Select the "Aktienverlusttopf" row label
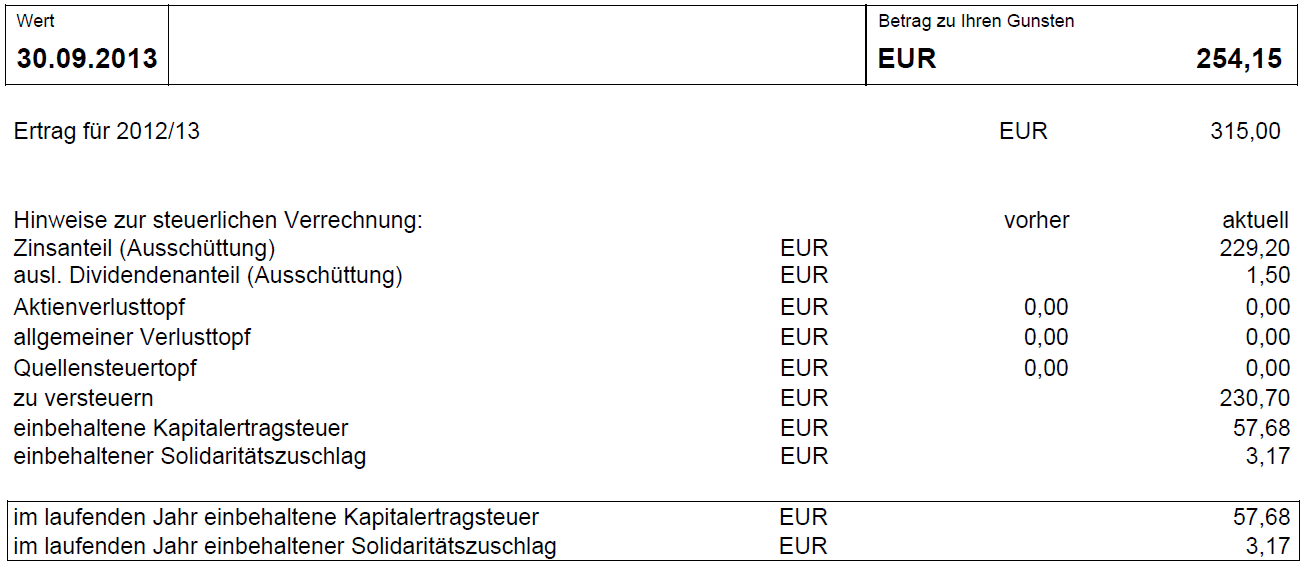1304x563 pixels. pos(99,307)
